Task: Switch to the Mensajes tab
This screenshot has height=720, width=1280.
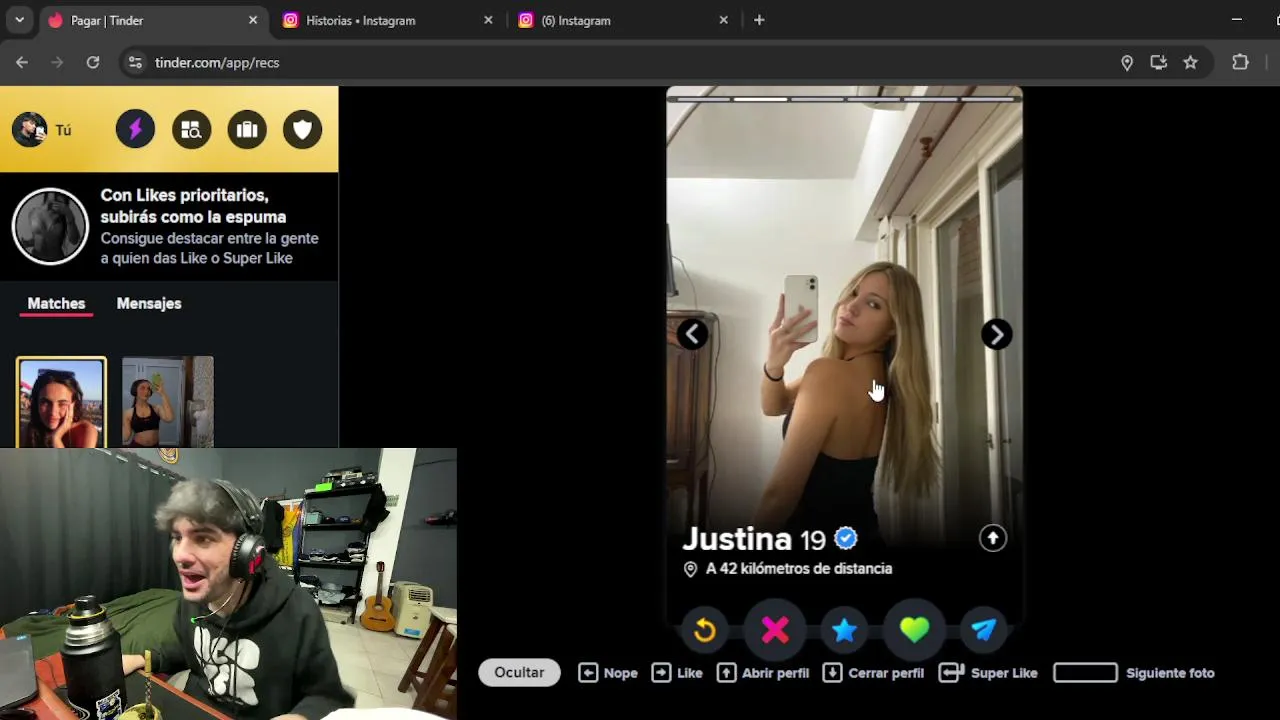Action: click(149, 303)
